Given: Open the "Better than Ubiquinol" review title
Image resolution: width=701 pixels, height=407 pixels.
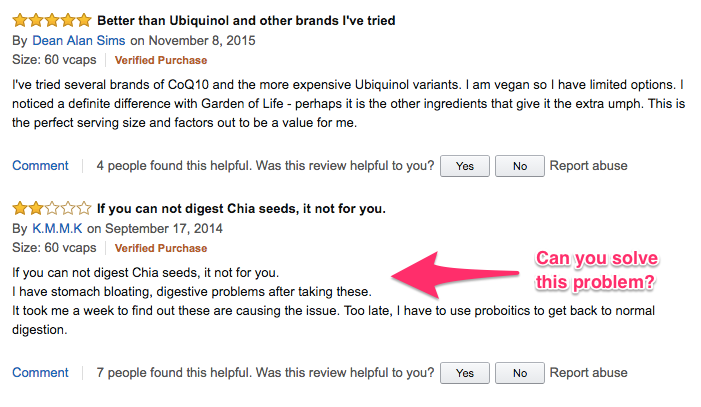Looking at the screenshot, I should coord(246,20).
